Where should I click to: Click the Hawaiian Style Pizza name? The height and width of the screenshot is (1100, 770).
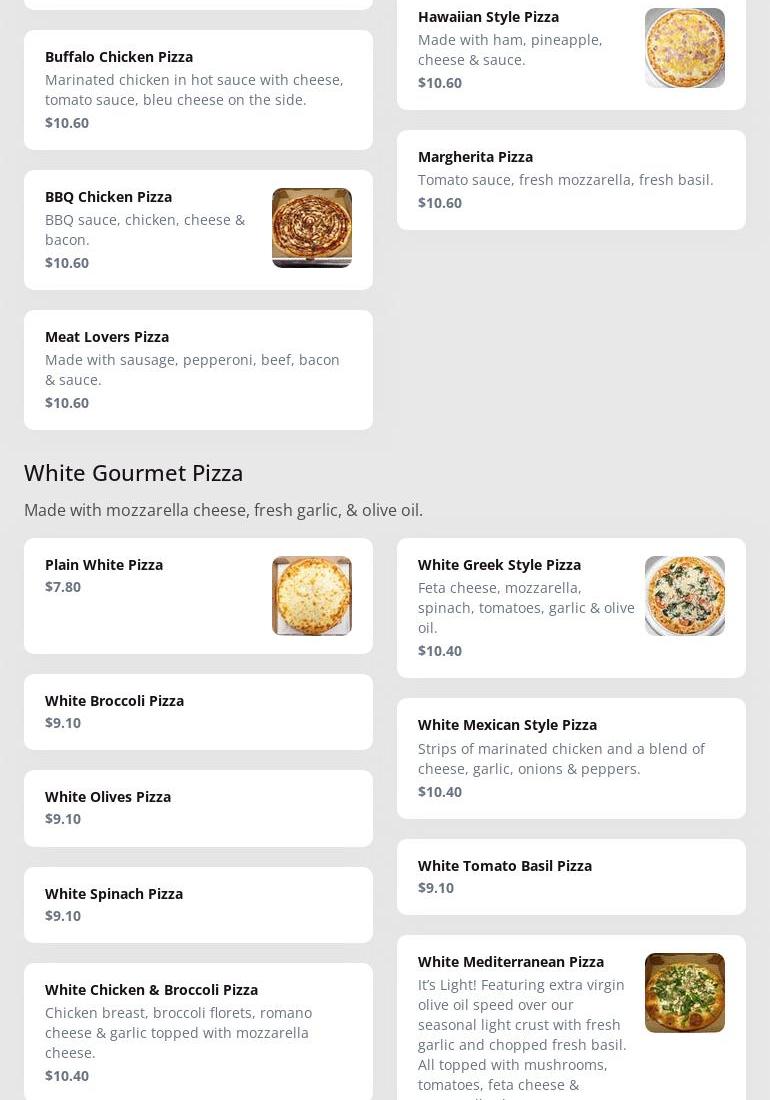click(488, 17)
